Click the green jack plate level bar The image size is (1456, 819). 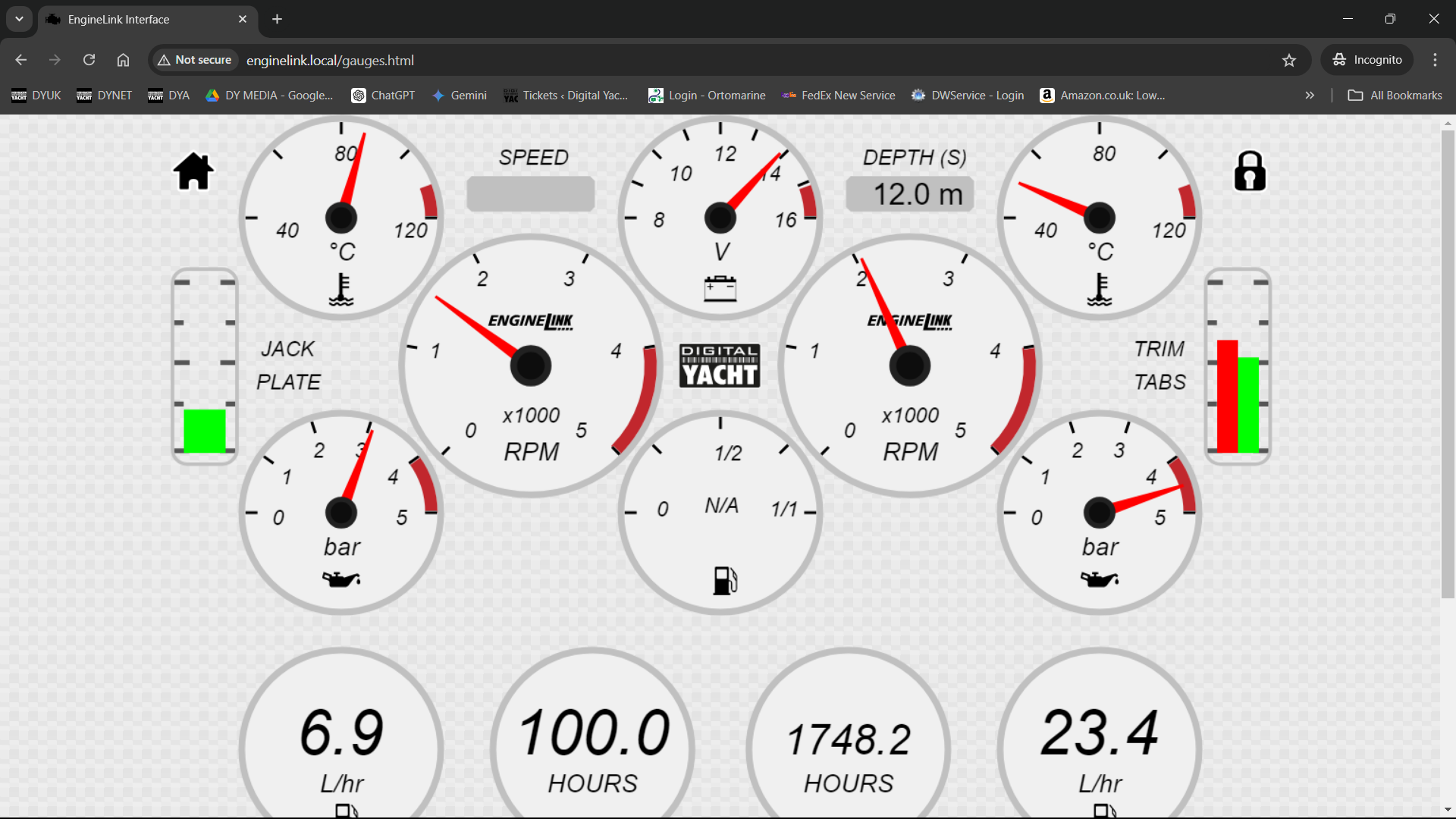[205, 431]
